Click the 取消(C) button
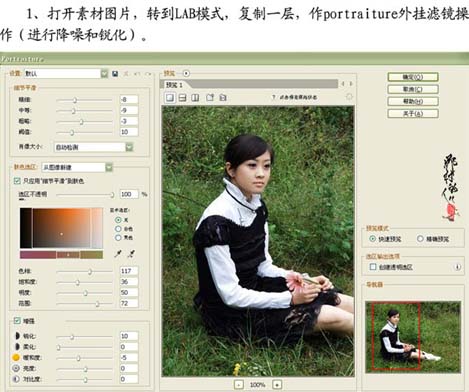 click(x=413, y=89)
